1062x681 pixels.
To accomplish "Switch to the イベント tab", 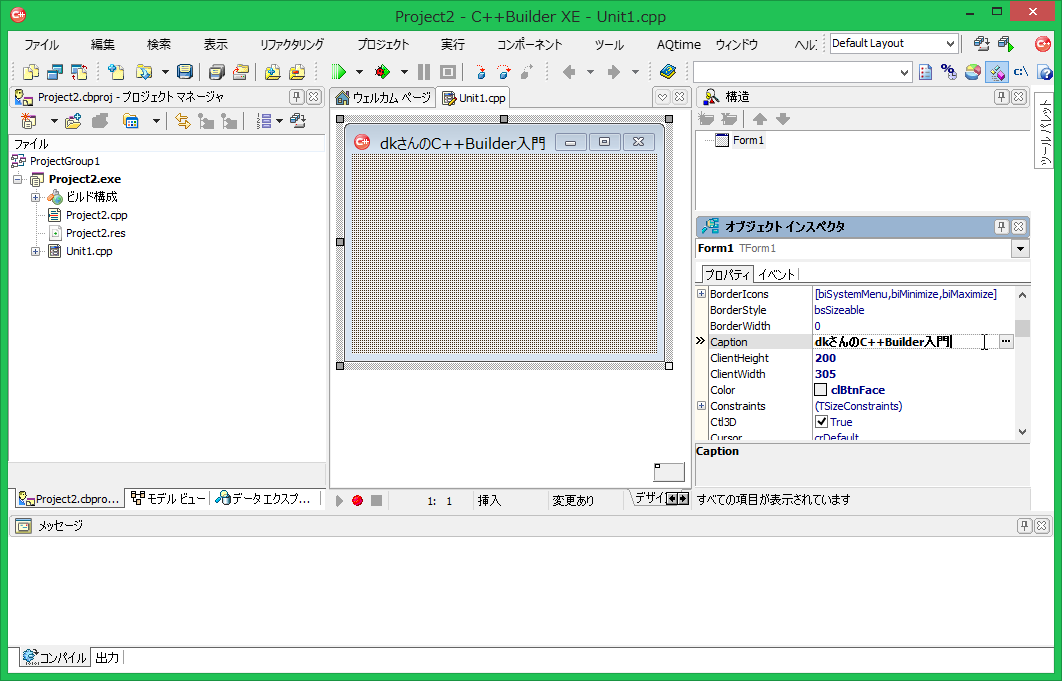I will [x=777, y=275].
